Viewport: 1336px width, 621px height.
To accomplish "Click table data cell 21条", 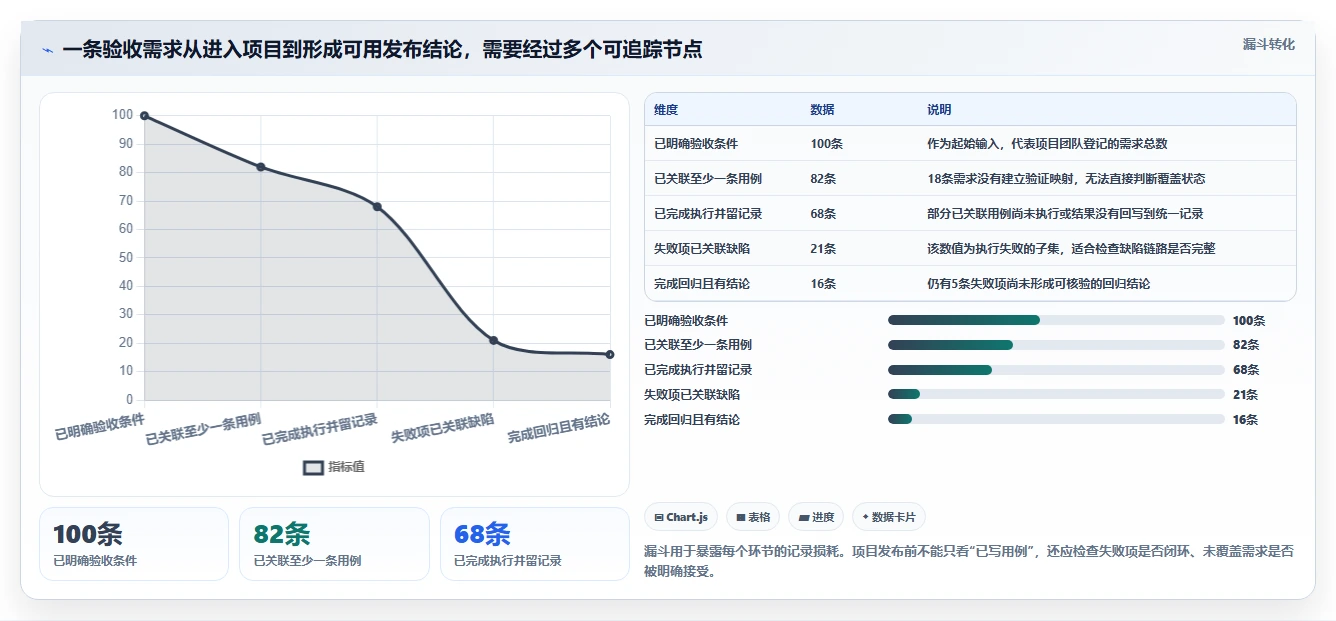I will point(823,249).
